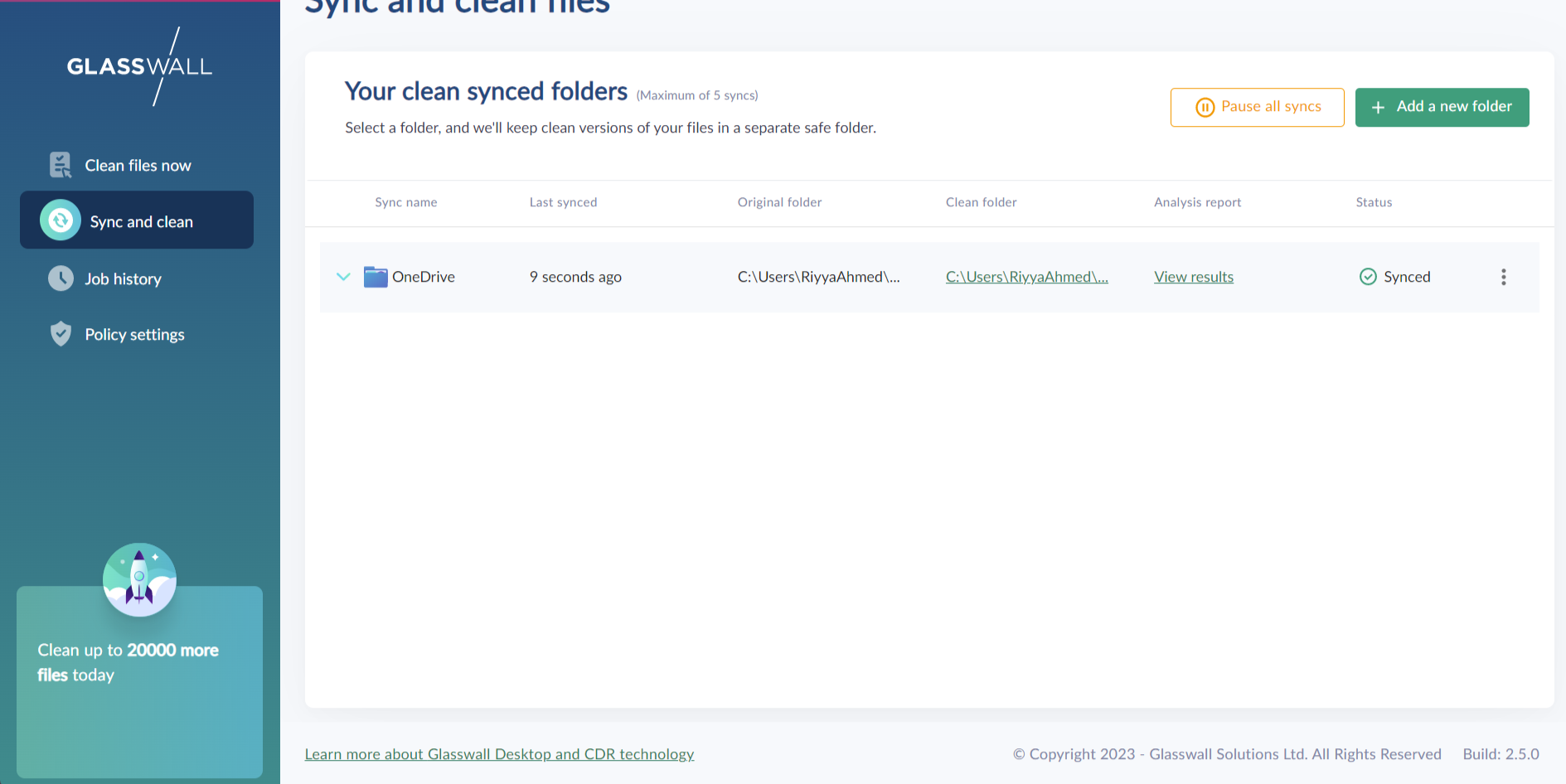Click the Clean up to 20000 more files banner
Viewport: 1566px width, 784px height.
coord(139,681)
